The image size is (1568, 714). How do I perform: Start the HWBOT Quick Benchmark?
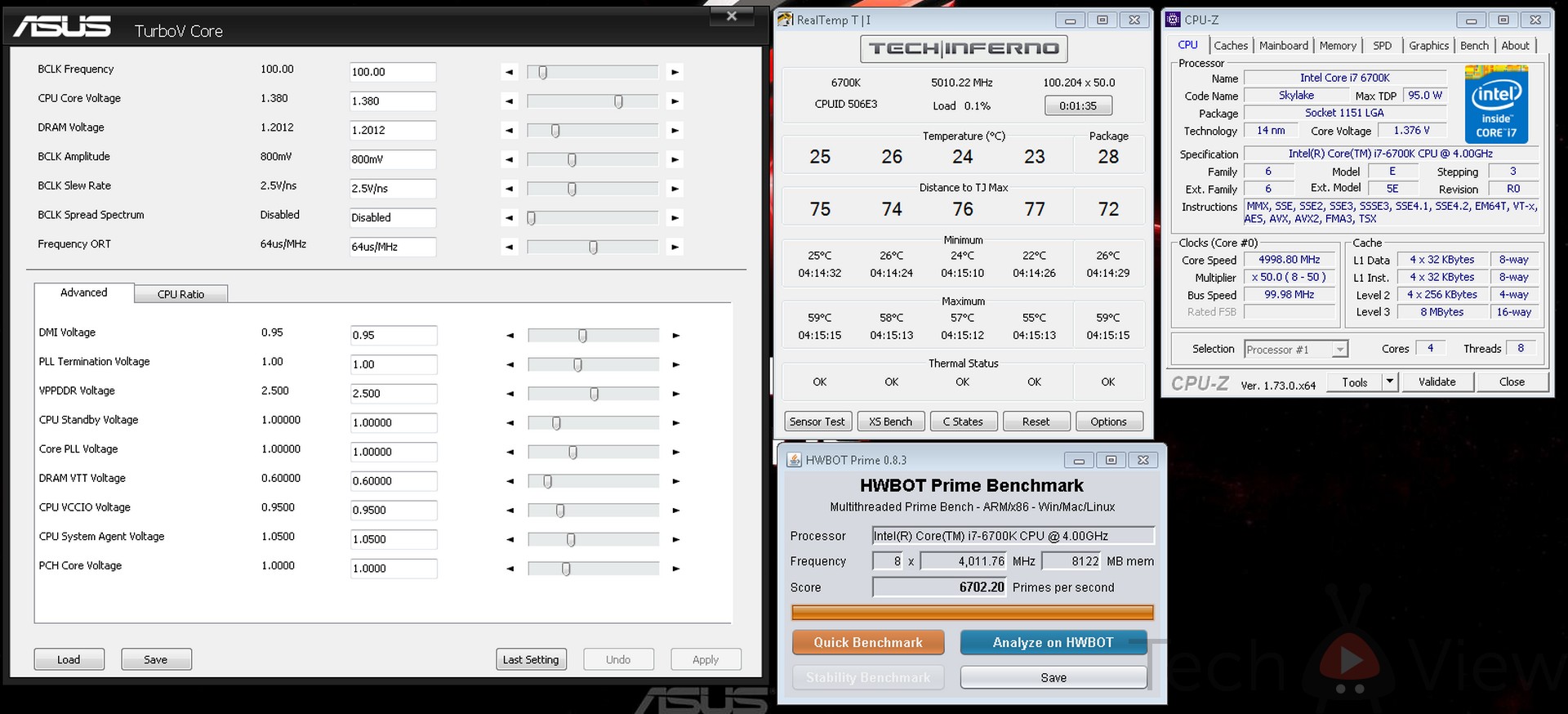(868, 642)
